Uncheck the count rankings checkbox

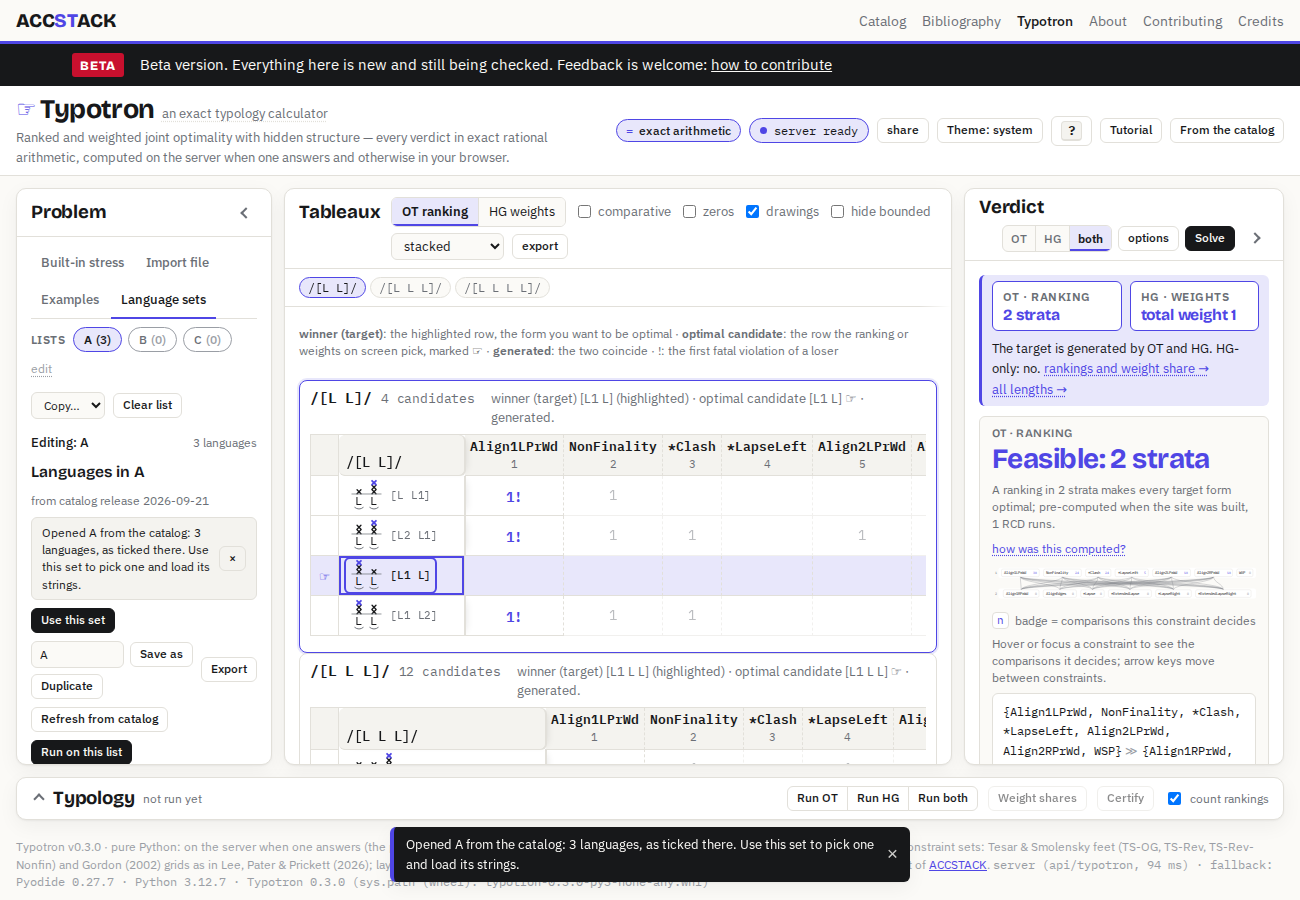pos(1175,798)
